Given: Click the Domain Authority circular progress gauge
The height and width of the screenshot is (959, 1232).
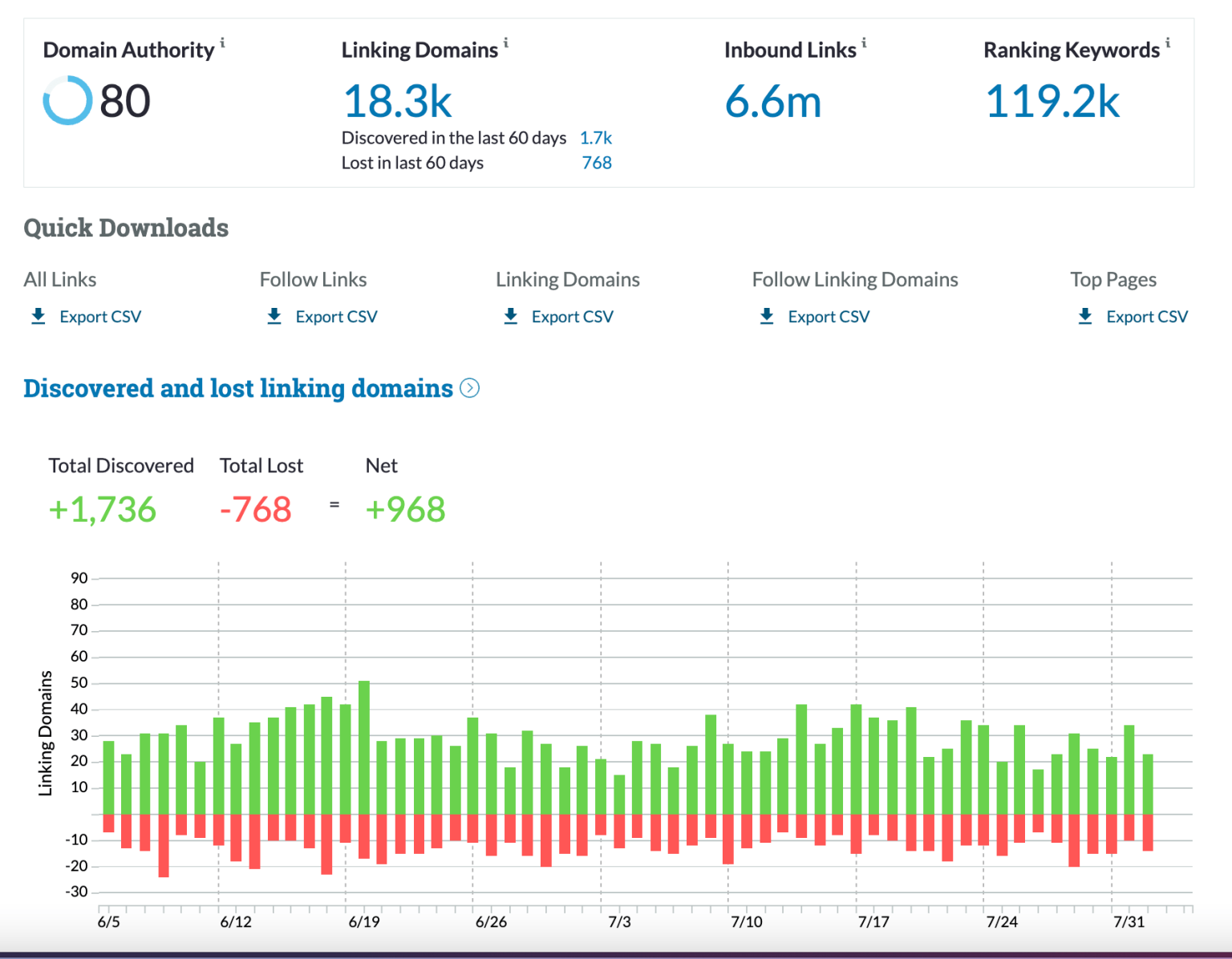Looking at the screenshot, I should click(67, 99).
